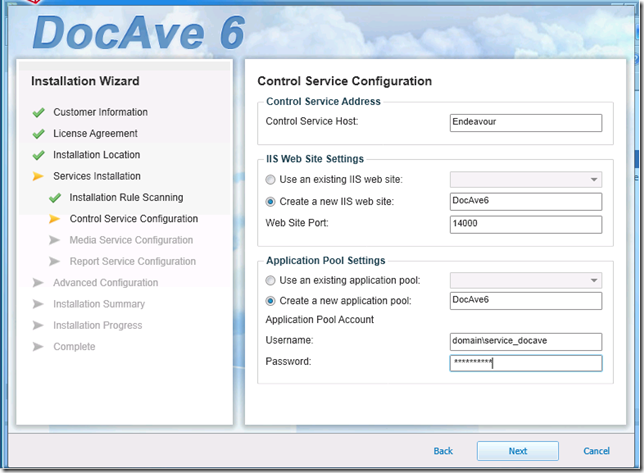Image resolution: width=644 pixels, height=473 pixels.
Task: Click the Next button
Action: [x=518, y=451]
